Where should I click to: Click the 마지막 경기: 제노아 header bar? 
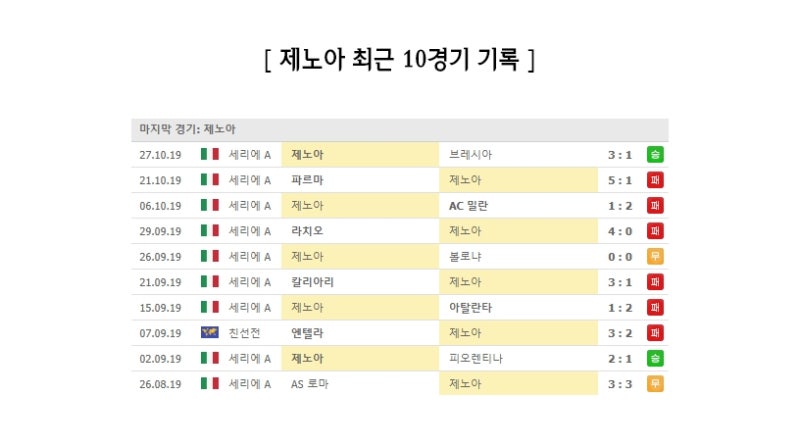399,130
